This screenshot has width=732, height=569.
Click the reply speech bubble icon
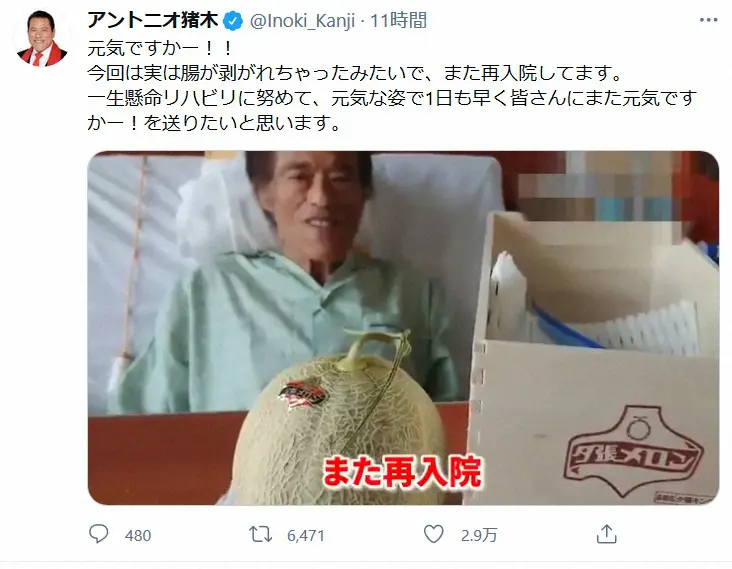pos(99,534)
